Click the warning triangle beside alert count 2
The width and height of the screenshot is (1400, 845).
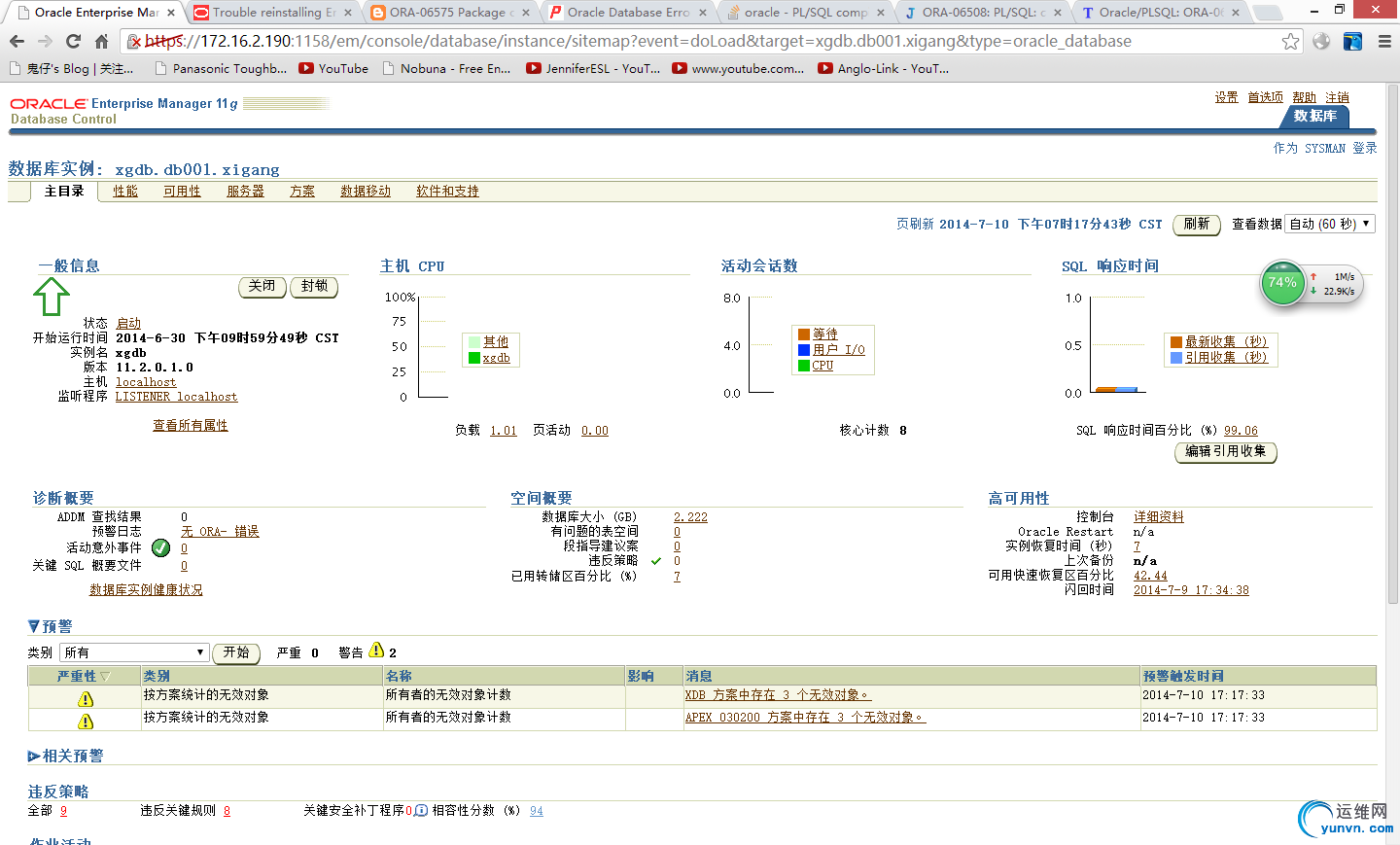[376, 651]
